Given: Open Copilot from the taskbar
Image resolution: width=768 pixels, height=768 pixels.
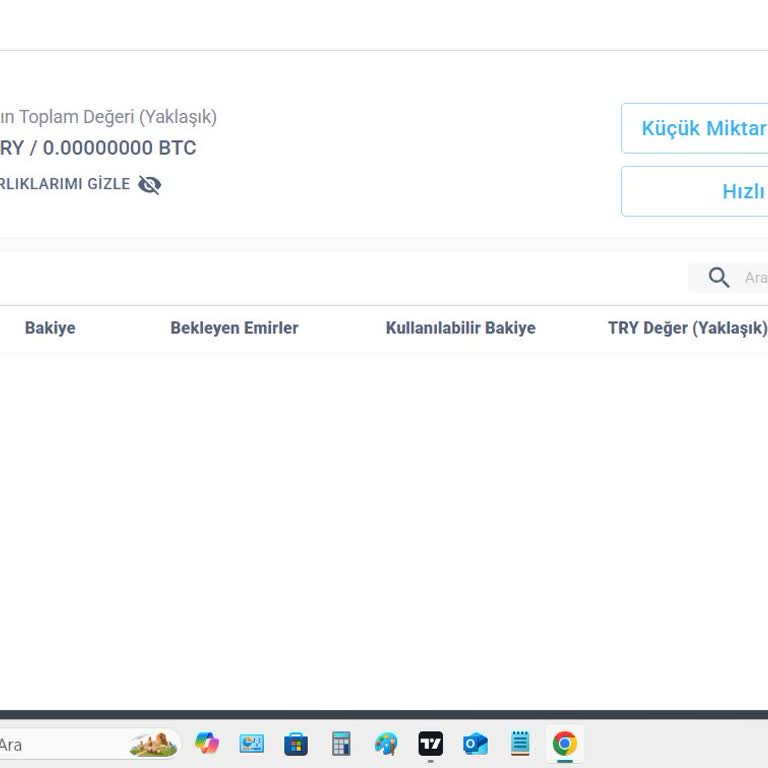Looking at the screenshot, I should [207, 744].
